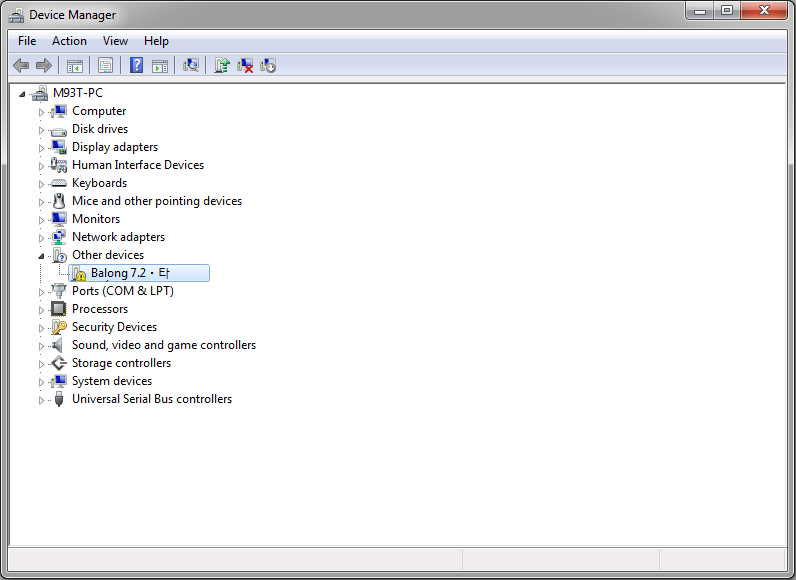The width and height of the screenshot is (796, 580).
Task: Open the File menu
Action: click(x=27, y=41)
